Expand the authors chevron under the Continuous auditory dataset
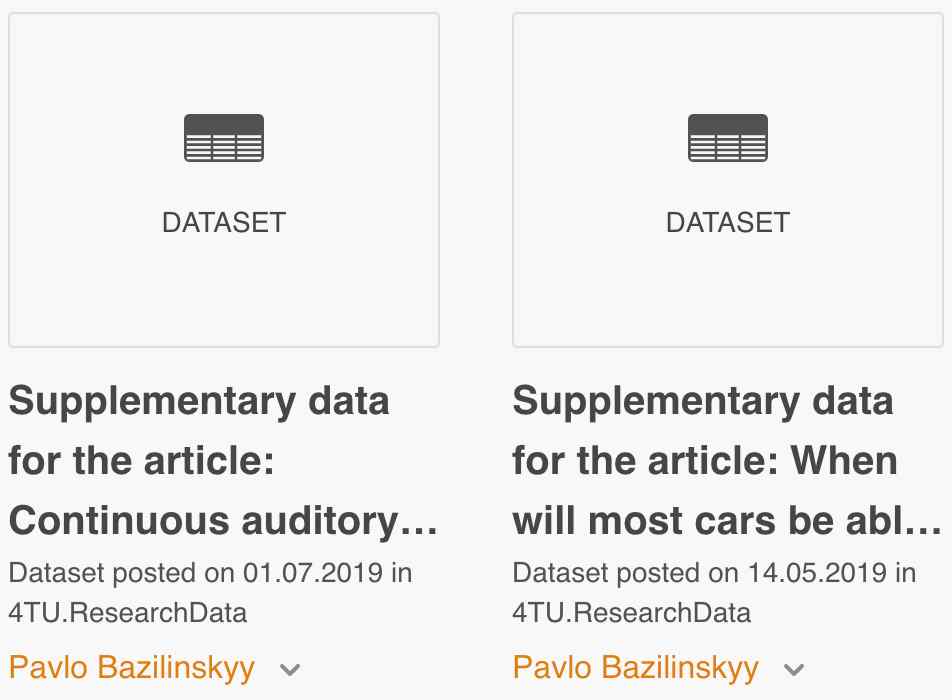Viewport: 952px width, 700px height. click(290, 670)
